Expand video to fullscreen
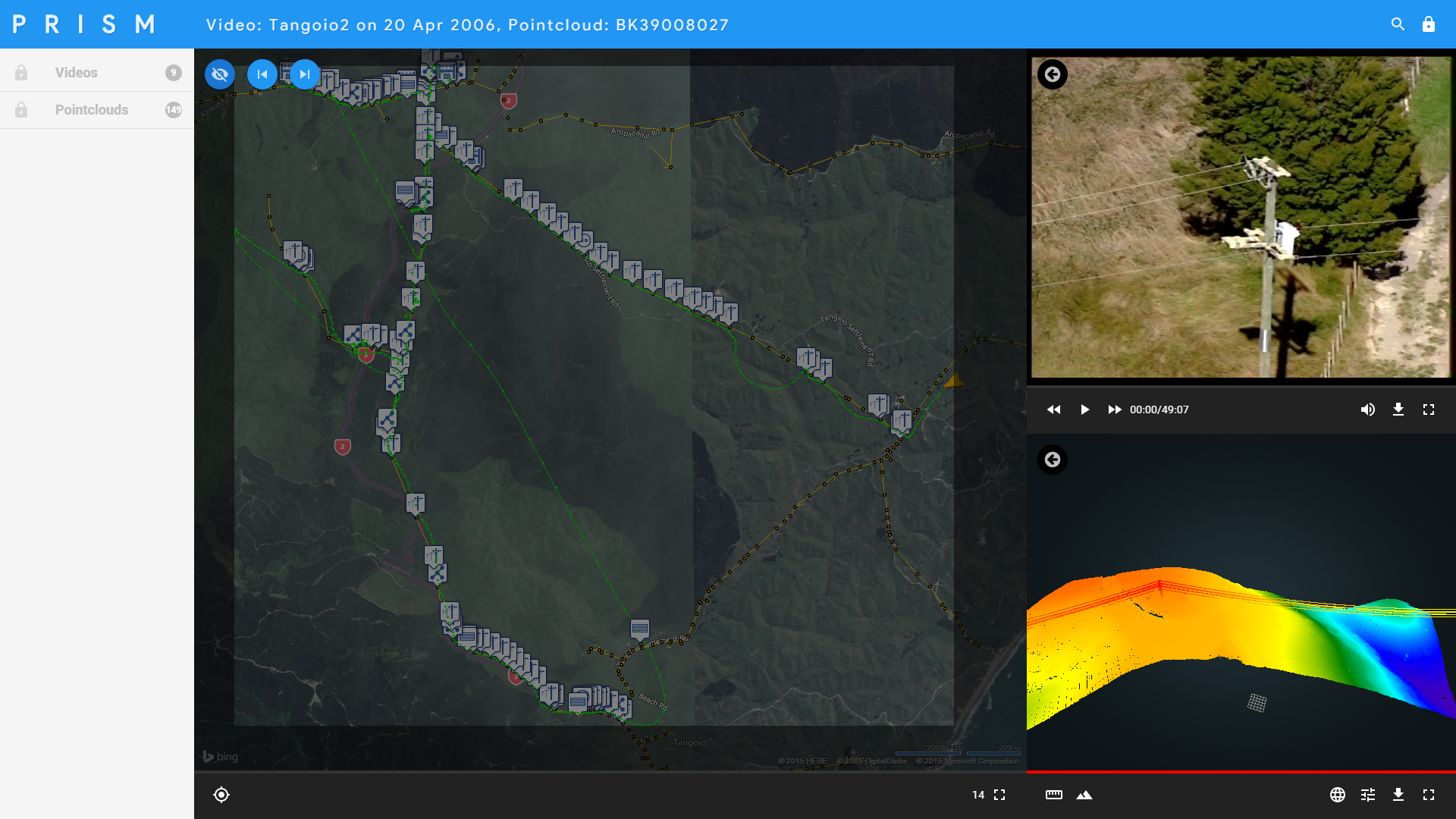The height and width of the screenshot is (819, 1456). 1428,409
